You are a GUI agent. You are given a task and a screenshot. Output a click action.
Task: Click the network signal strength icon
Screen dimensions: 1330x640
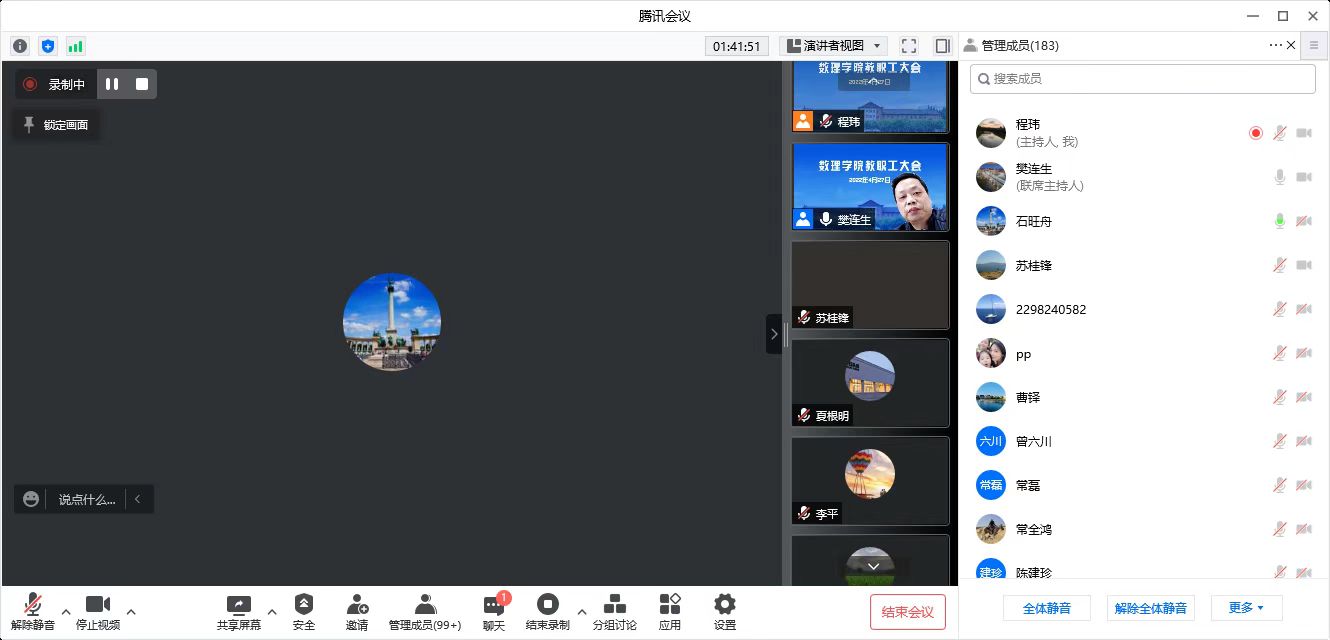(x=76, y=46)
